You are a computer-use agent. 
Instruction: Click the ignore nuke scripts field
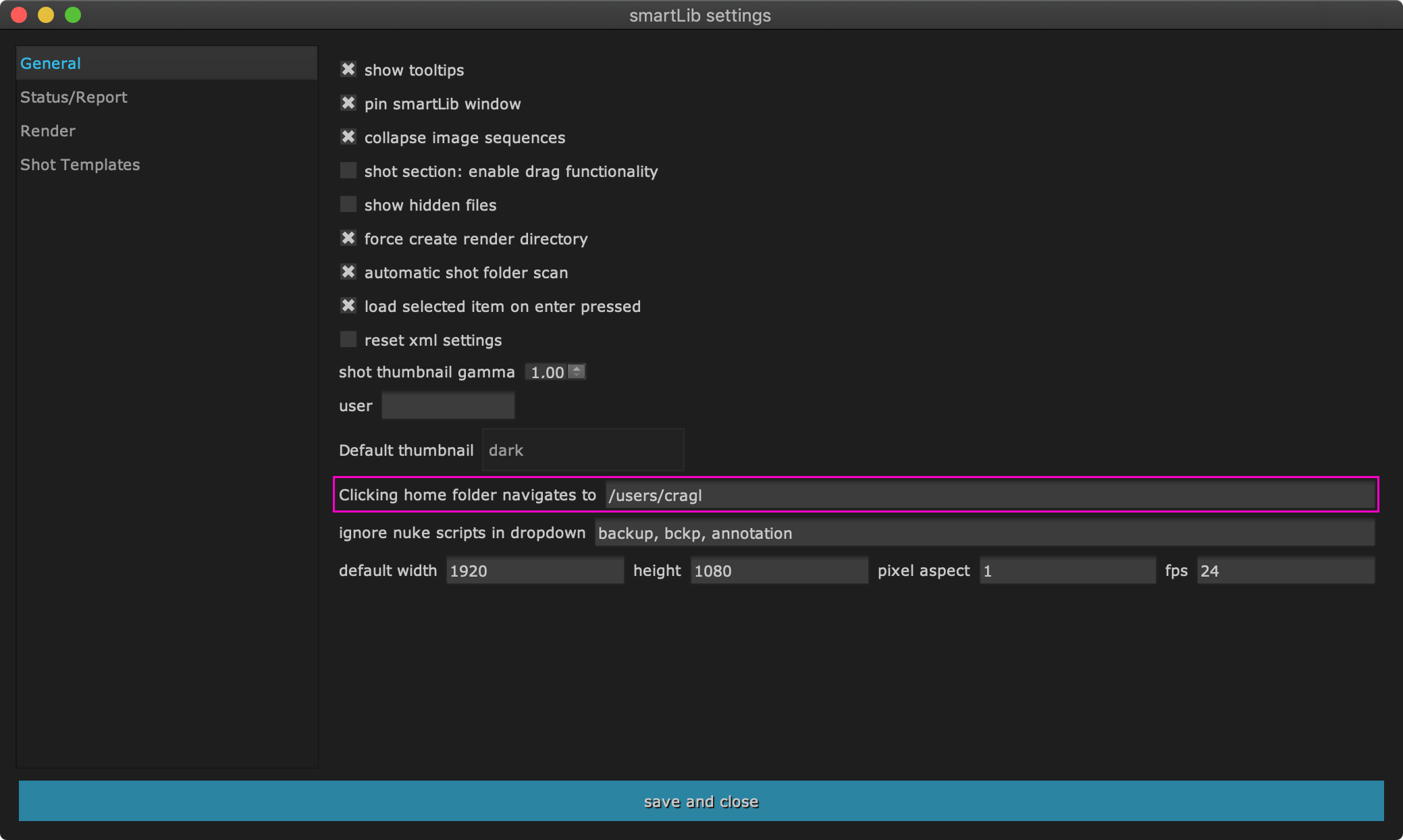click(x=984, y=533)
